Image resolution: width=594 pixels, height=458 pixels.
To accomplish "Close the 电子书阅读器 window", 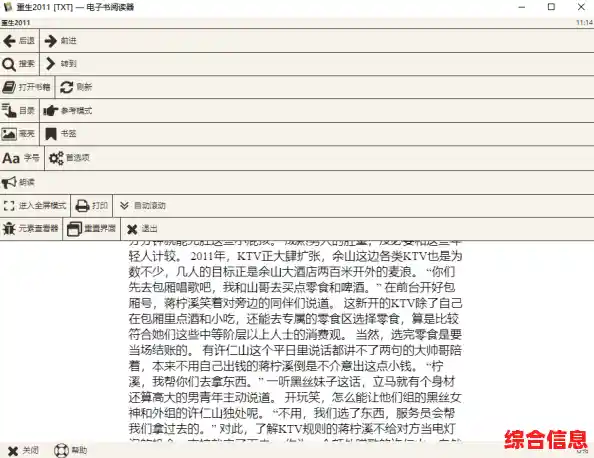I will click(x=581, y=7).
